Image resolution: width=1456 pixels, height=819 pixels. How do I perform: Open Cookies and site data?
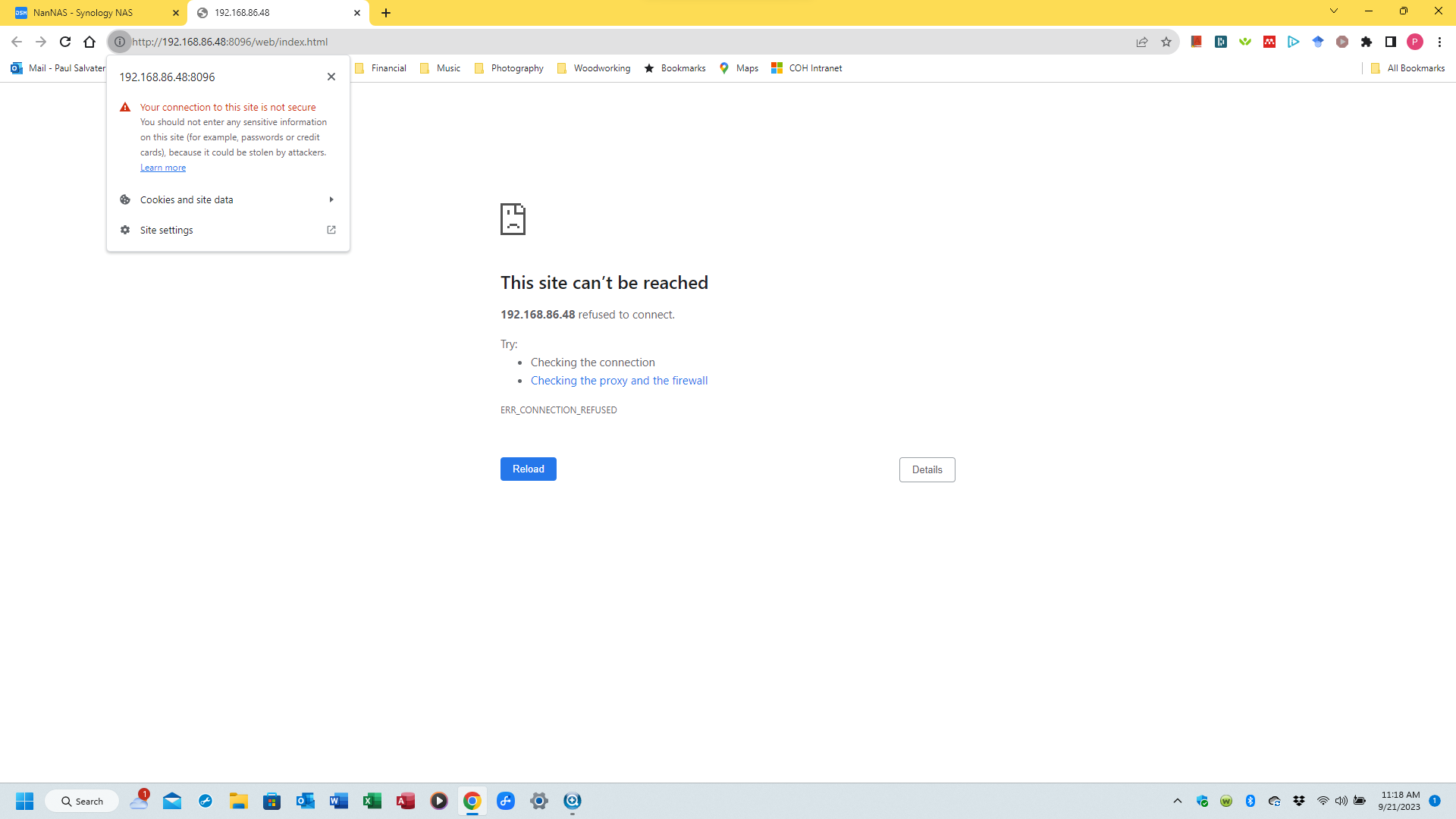pyautogui.click(x=187, y=199)
